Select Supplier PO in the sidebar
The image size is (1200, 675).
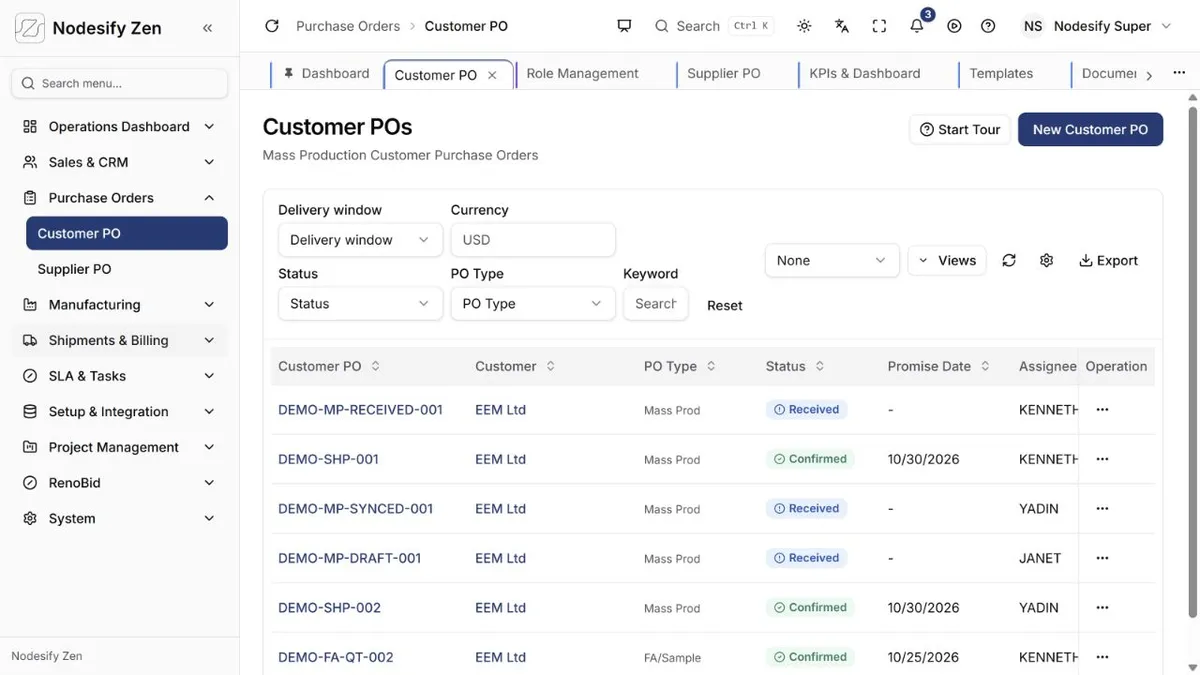127,269
